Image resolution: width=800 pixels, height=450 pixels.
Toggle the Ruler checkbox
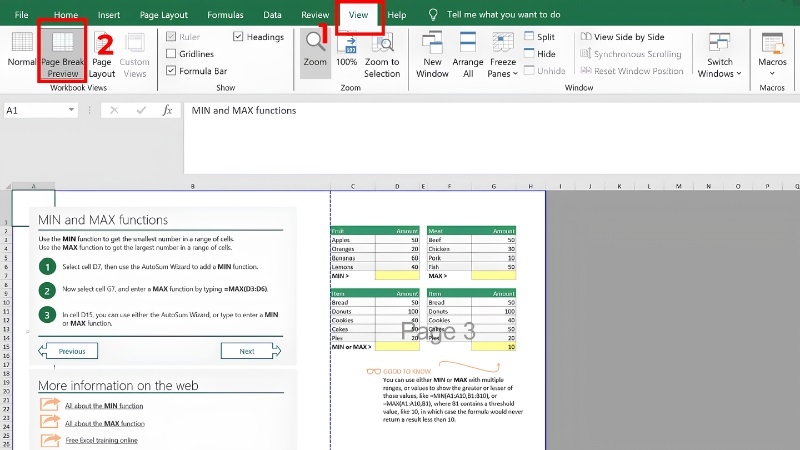[x=171, y=37]
